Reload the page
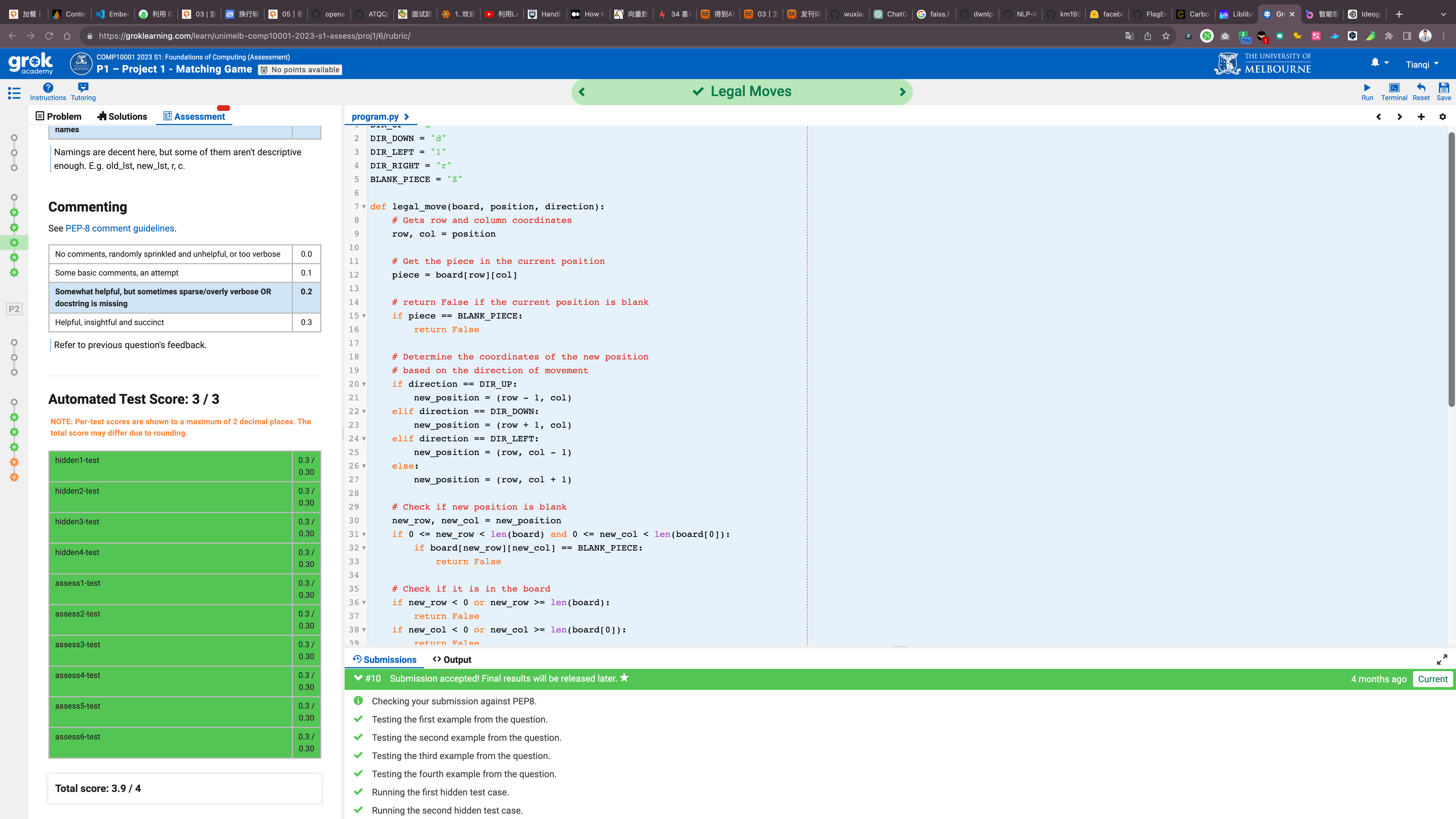Screen dimensions: 1456x819 click(x=49, y=36)
